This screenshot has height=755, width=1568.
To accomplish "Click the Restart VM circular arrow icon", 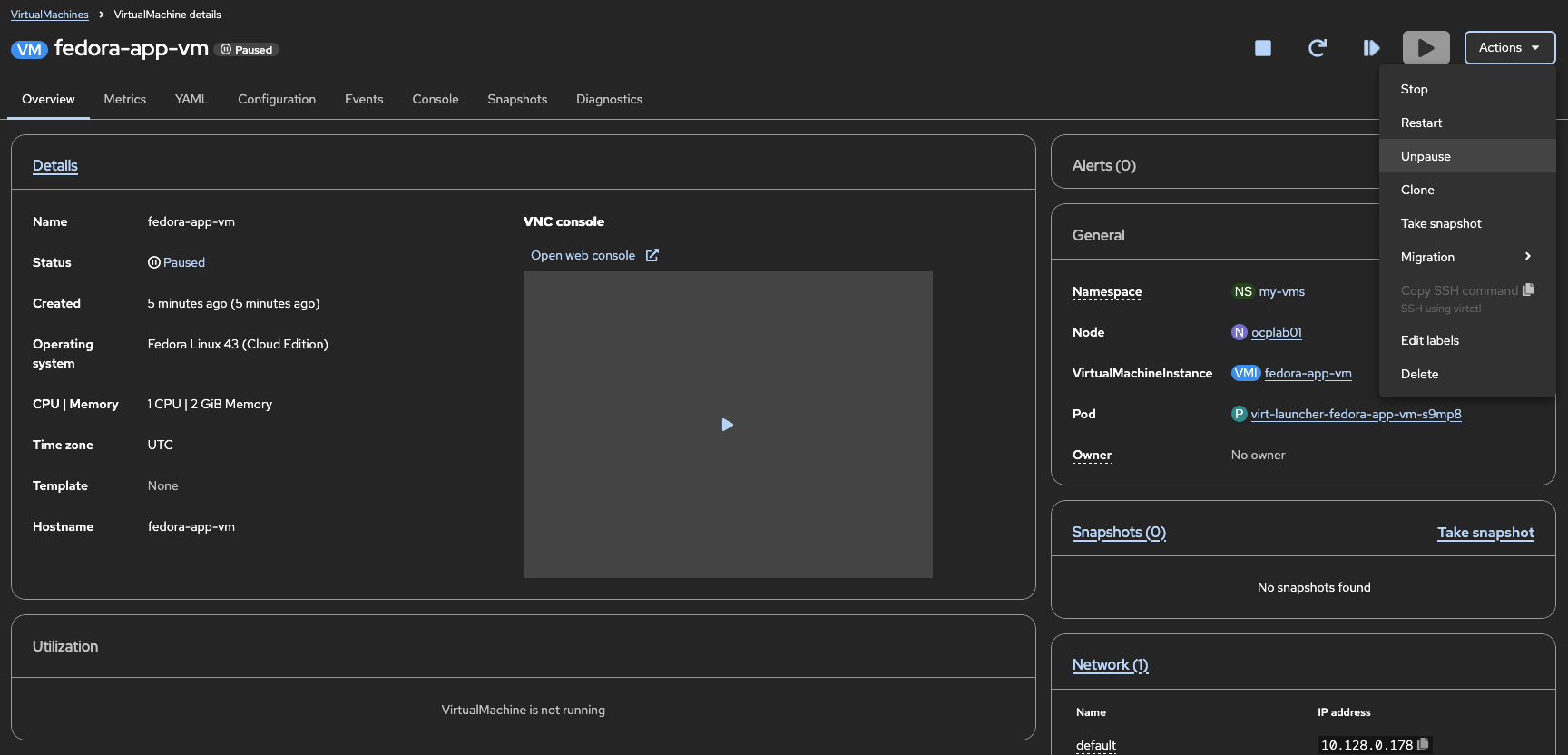I will pyautogui.click(x=1318, y=48).
